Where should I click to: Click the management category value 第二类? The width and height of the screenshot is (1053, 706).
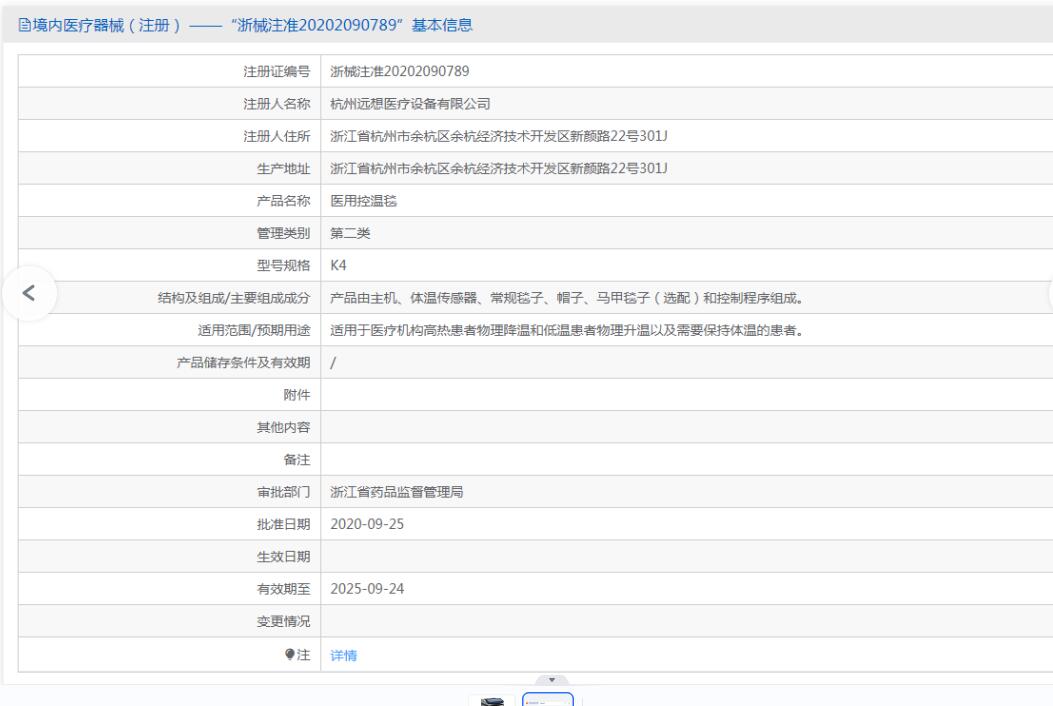350,233
